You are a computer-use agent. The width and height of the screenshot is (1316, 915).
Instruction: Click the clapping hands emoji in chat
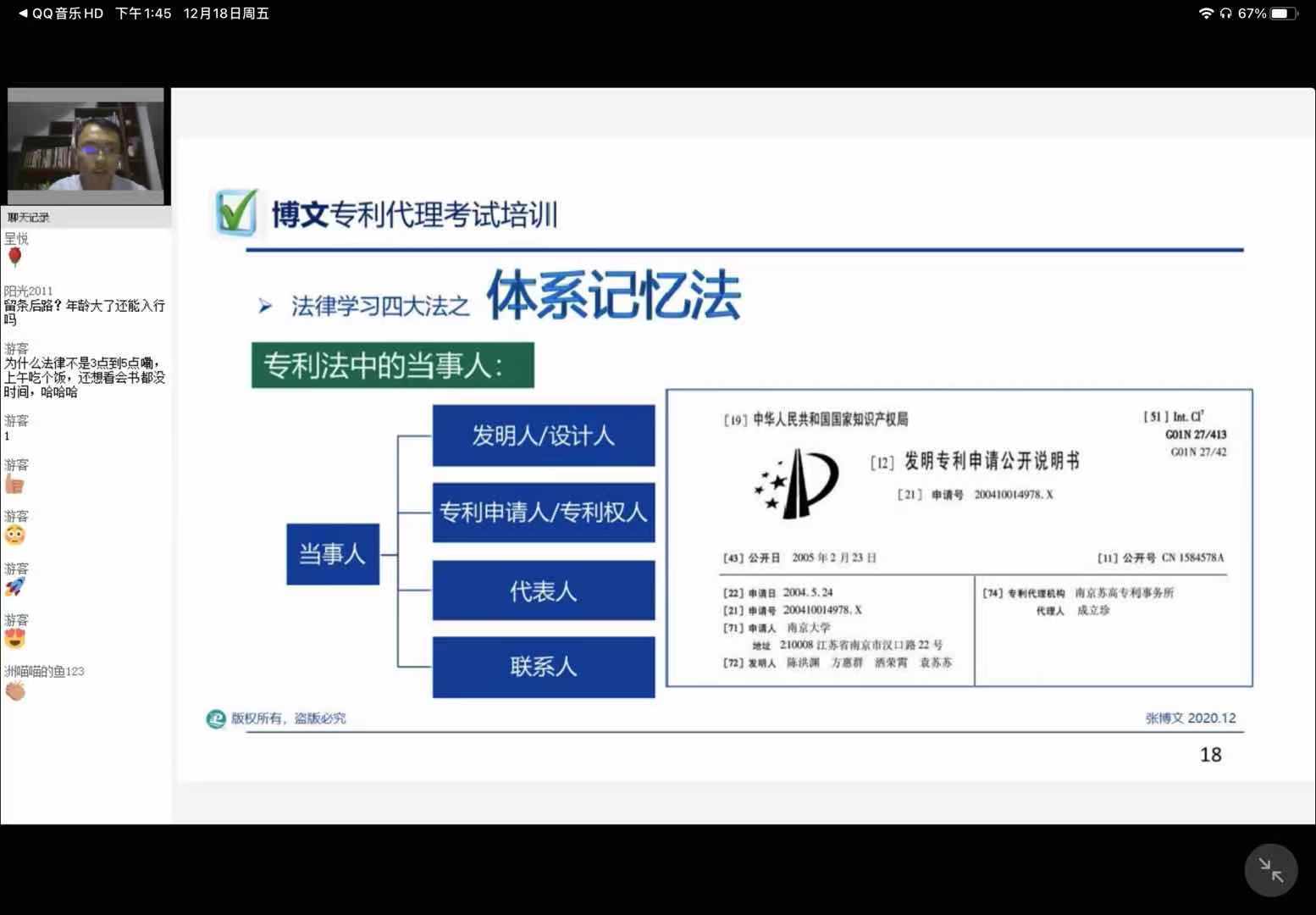point(14,691)
